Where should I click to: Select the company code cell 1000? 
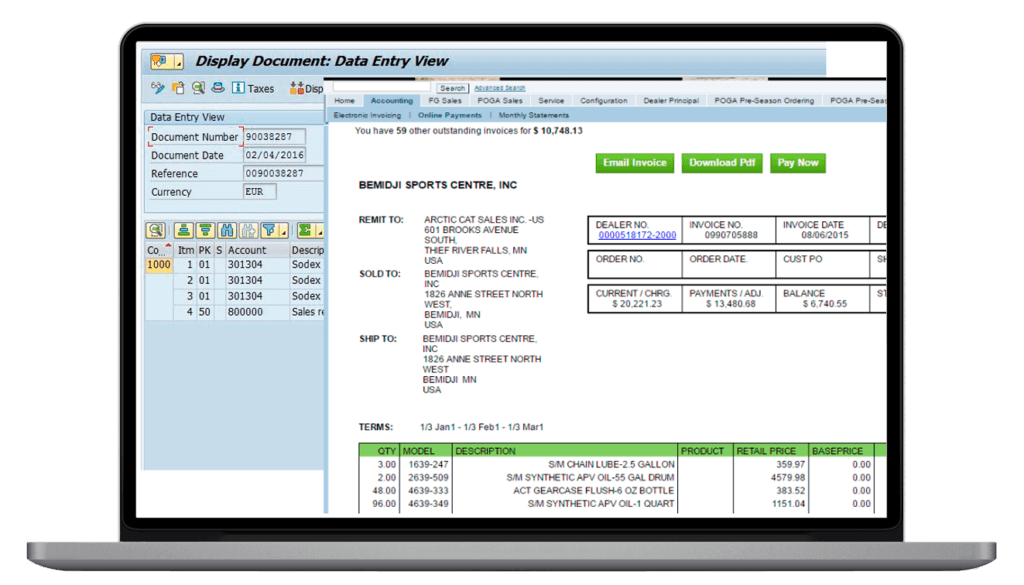[x=159, y=265]
